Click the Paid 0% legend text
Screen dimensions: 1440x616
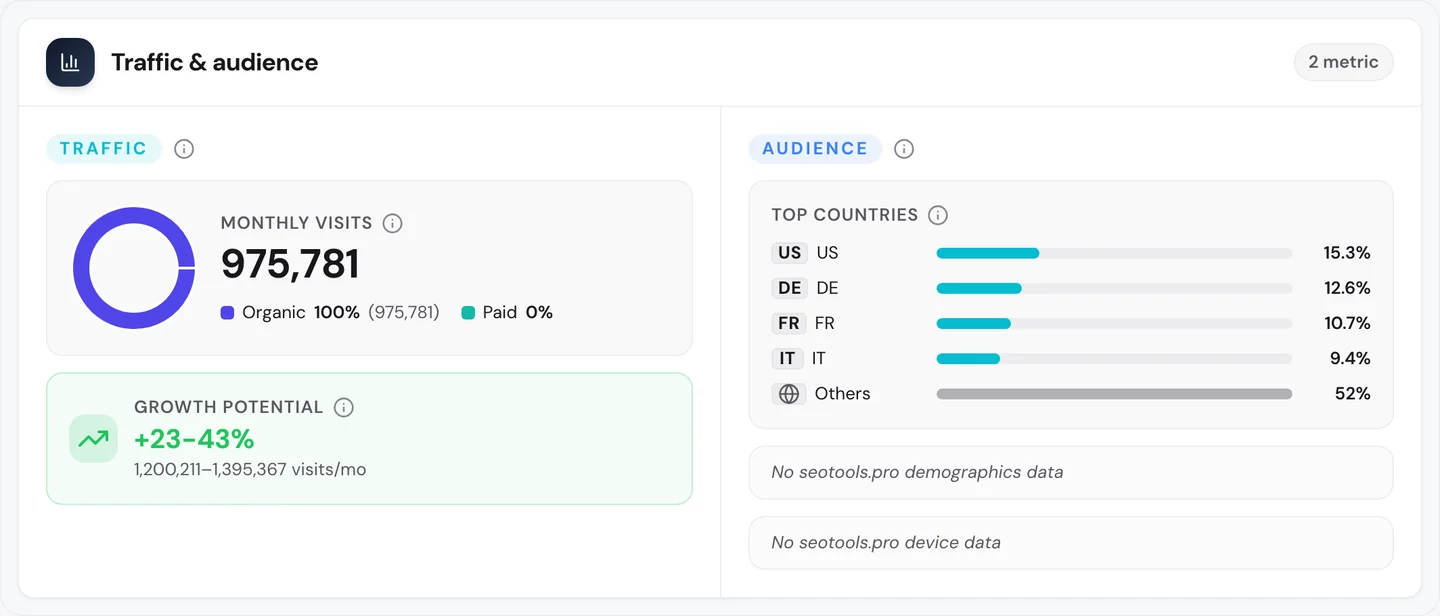tap(518, 313)
